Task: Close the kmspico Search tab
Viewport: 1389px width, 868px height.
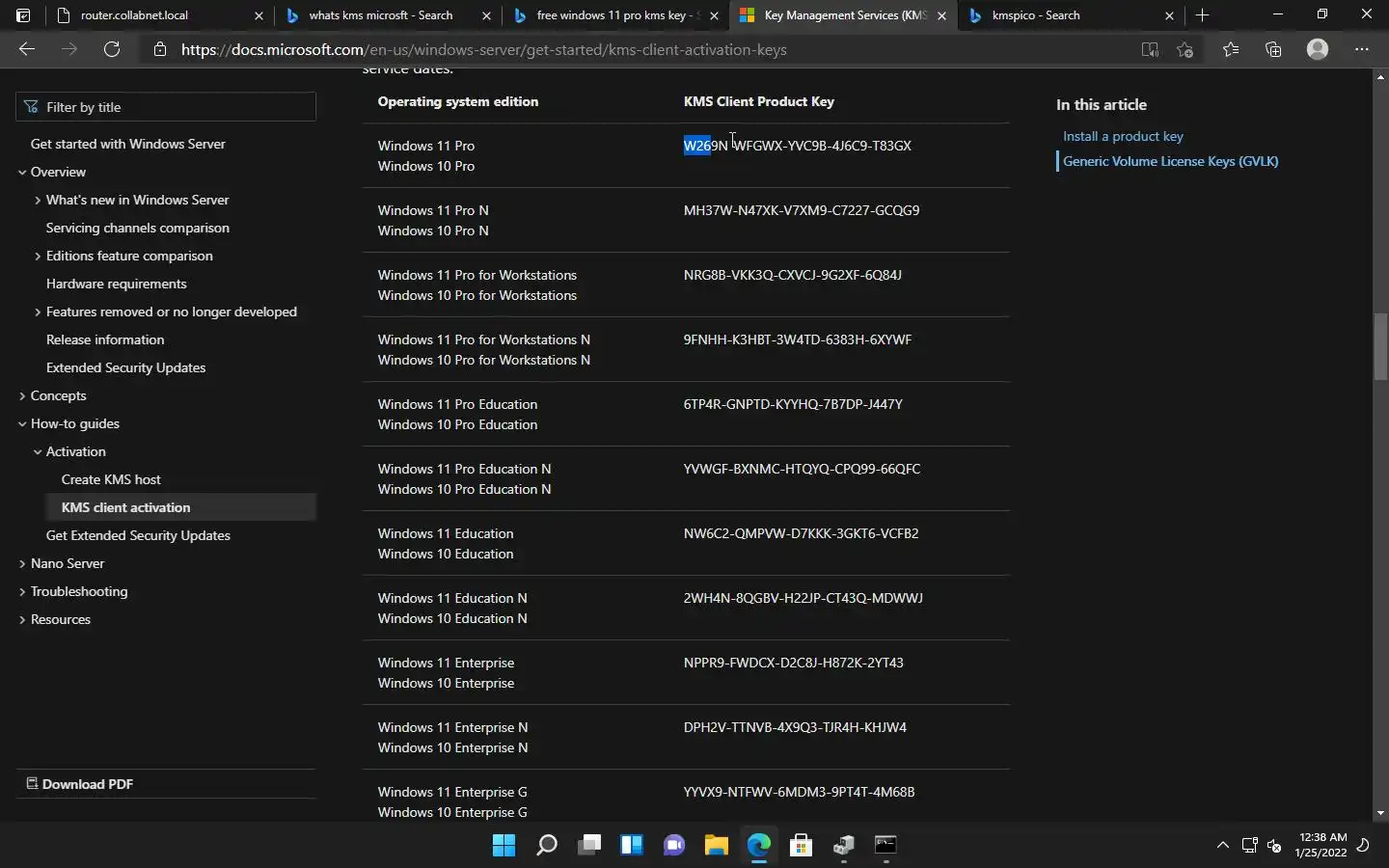Action: point(1169,15)
